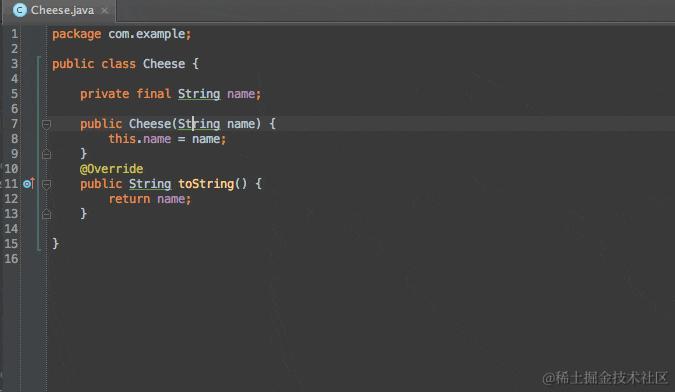This screenshot has height=392, width=675.
Task: Click 'this' keyword on line 8
Action: tap(122, 139)
